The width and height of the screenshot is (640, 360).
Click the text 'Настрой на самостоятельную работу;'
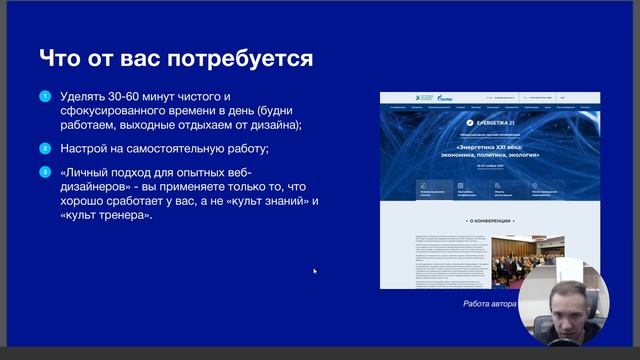coord(164,149)
